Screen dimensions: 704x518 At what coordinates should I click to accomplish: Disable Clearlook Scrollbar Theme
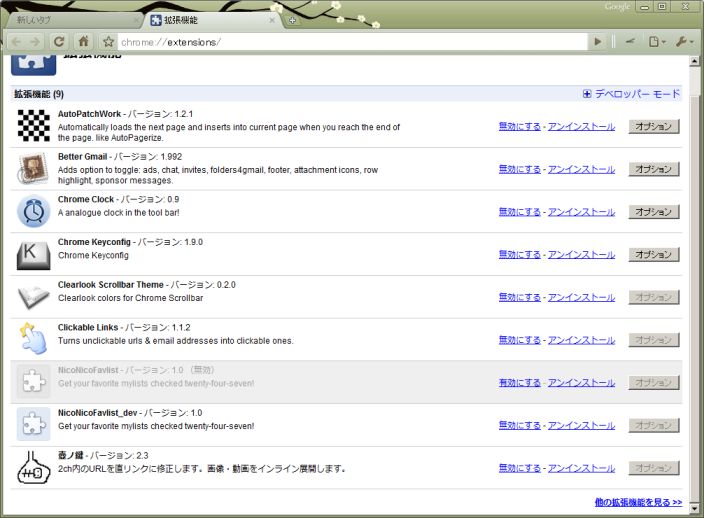pyautogui.click(x=519, y=297)
